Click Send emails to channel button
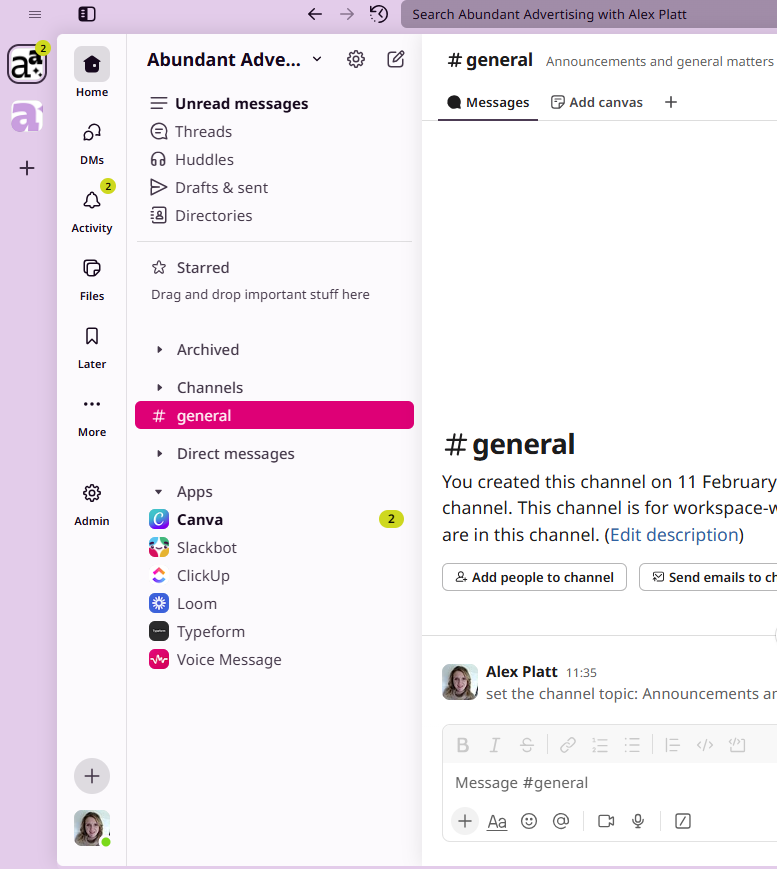 (x=708, y=577)
